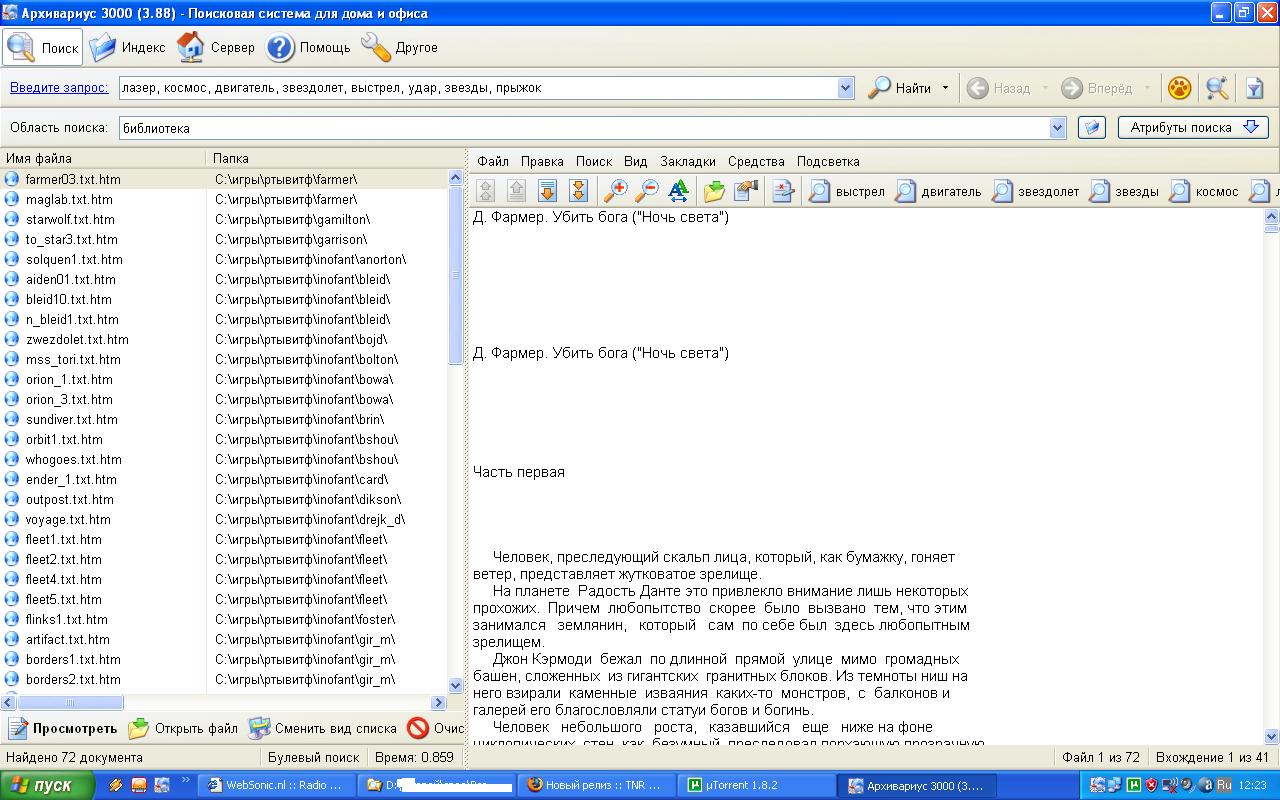The image size is (1280, 800).
Task: Switch to Новый релиз TNR Firefox window
Action: point(598,785)
